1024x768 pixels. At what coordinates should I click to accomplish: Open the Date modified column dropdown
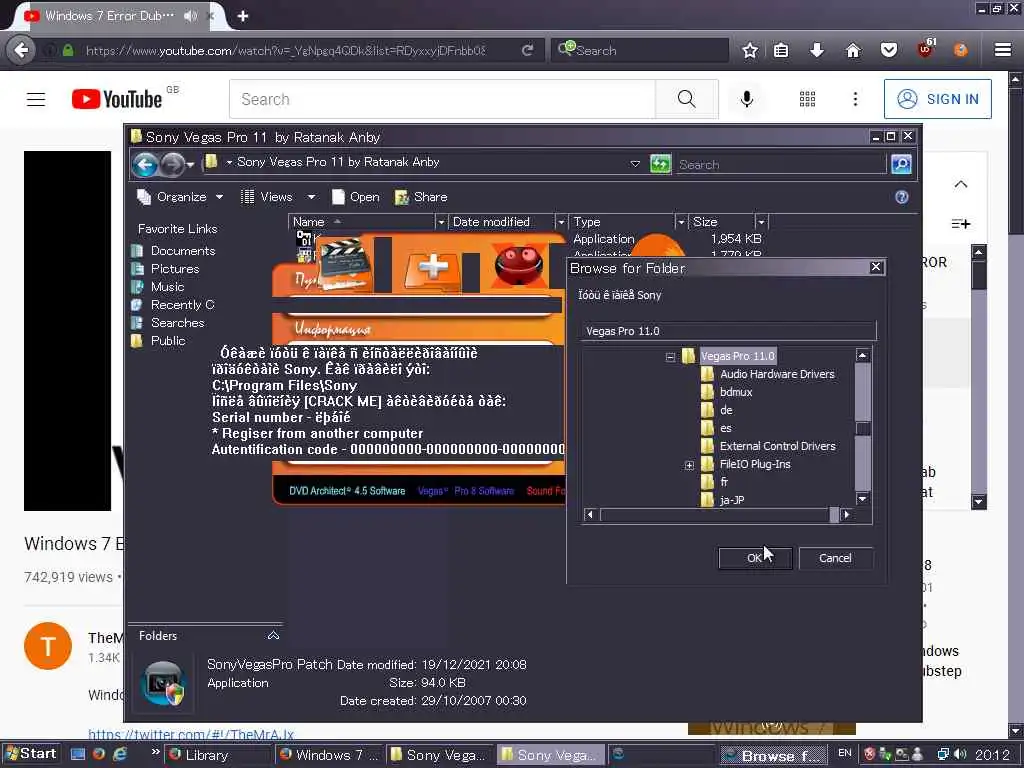561,223
